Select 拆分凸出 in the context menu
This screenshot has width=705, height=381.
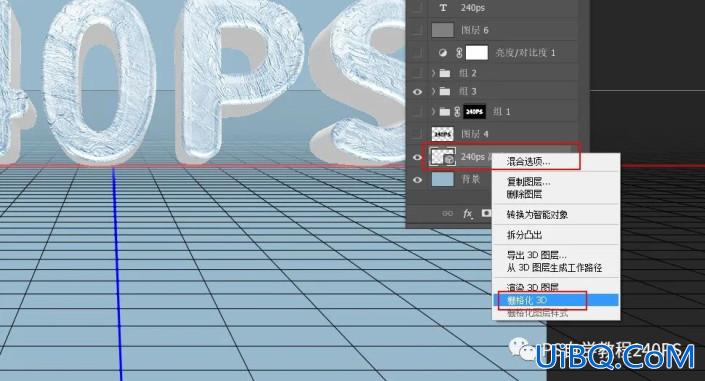point(524,235)
